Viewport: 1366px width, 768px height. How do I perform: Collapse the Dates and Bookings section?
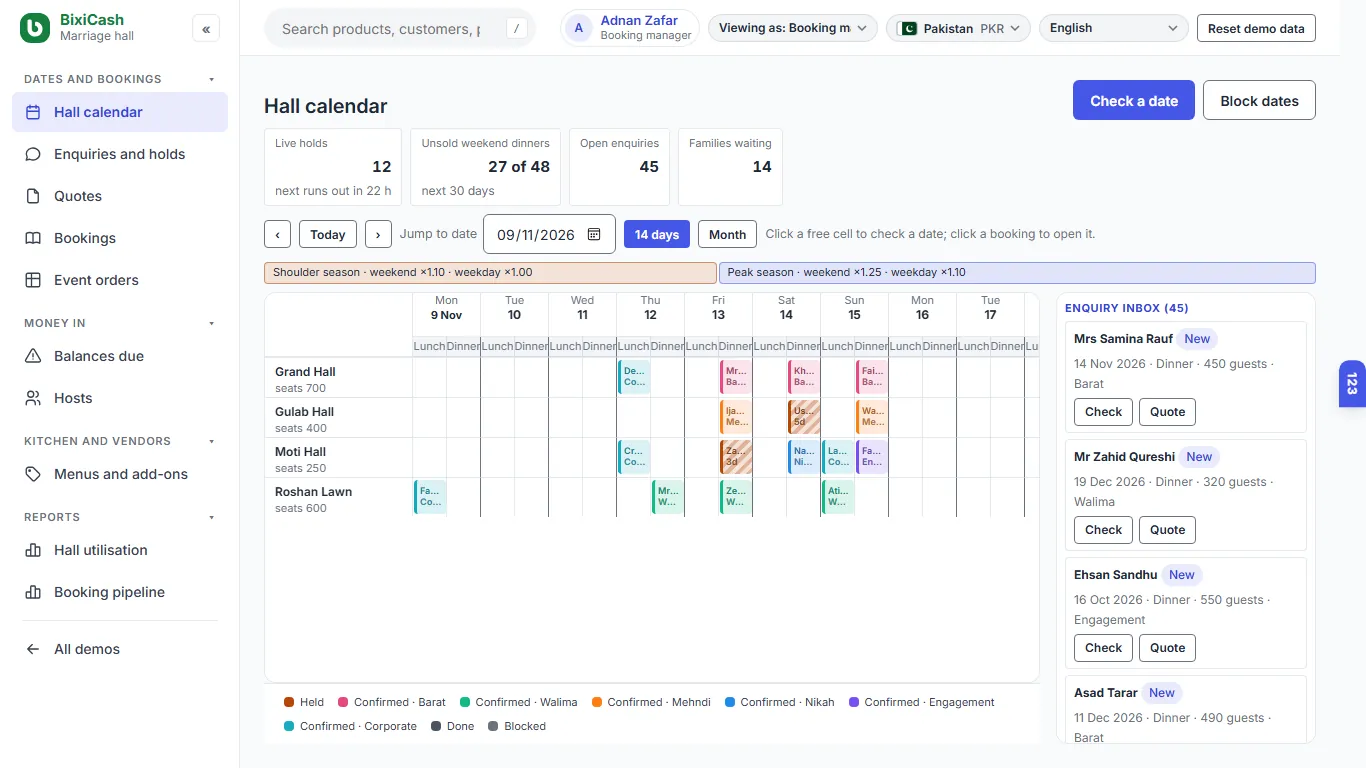click(211, 79)
